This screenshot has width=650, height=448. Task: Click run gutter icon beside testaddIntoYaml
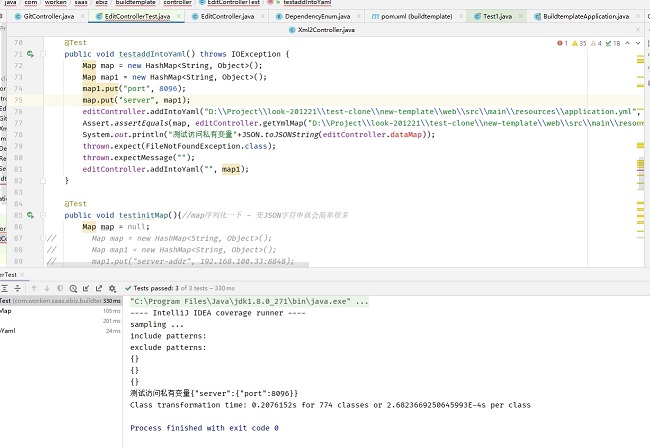(30, 53)
